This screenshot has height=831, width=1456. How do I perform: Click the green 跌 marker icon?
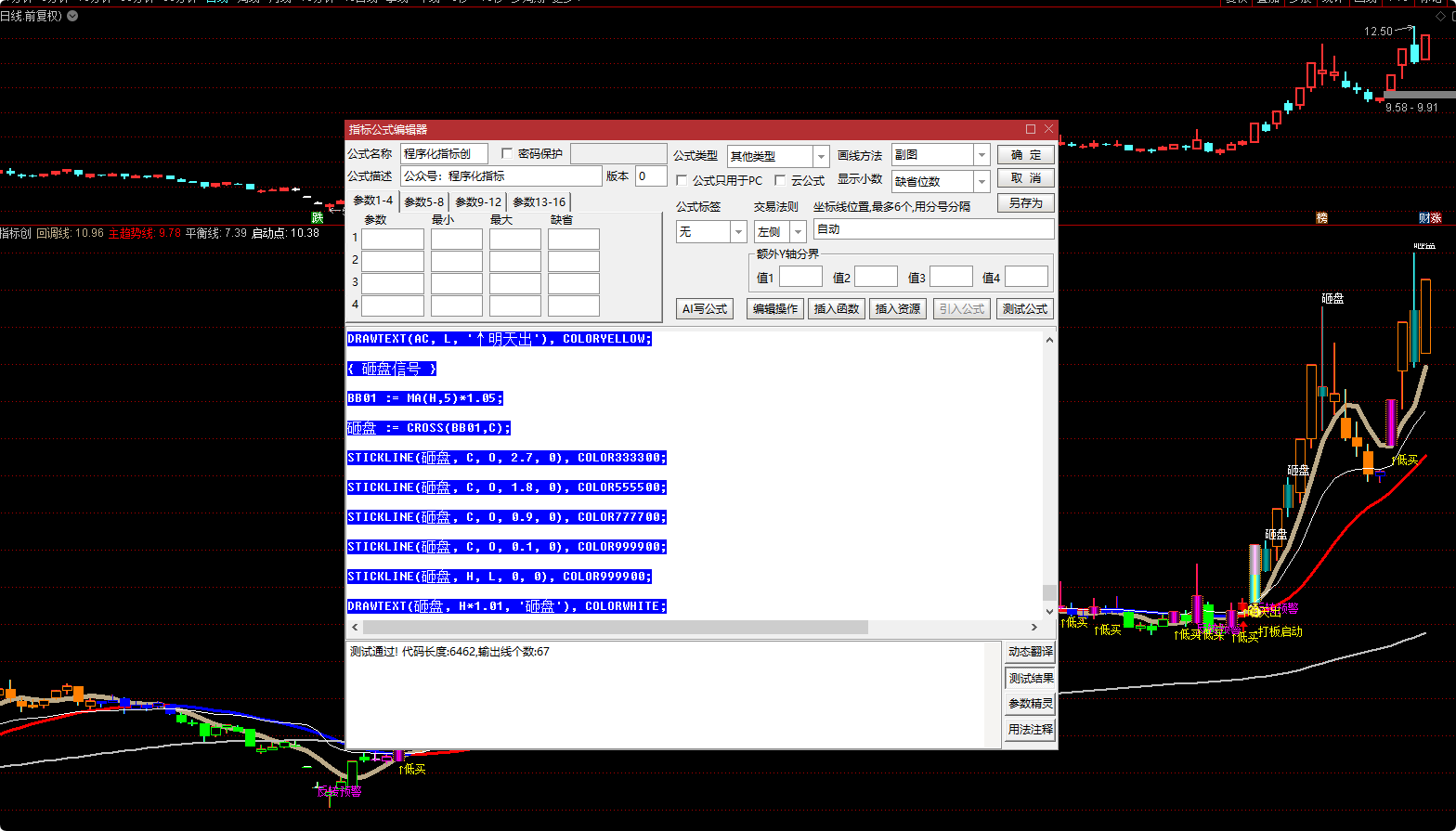tap(318, 217)
